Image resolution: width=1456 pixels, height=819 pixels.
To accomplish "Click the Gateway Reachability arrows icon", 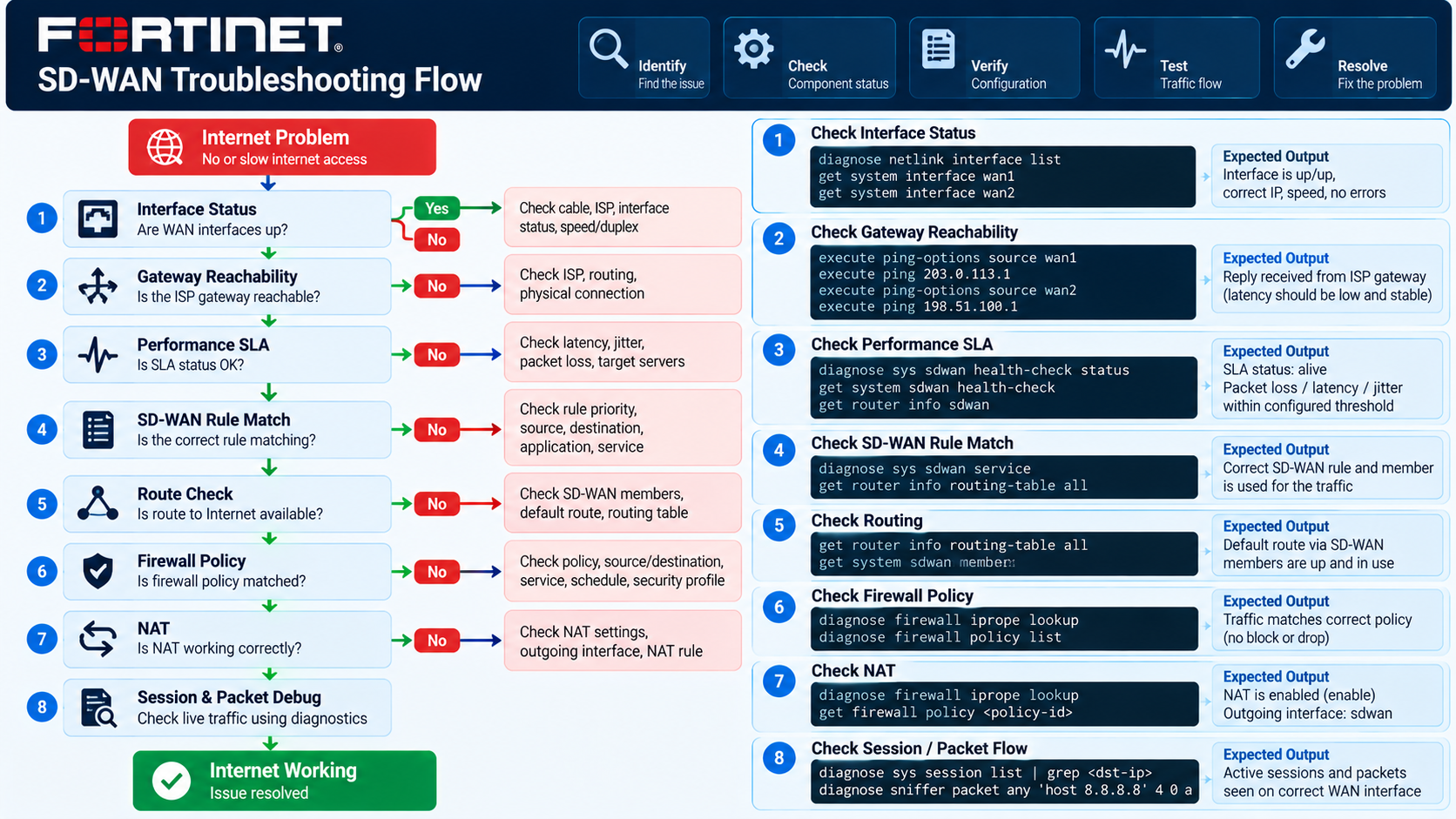I will 98,285.
